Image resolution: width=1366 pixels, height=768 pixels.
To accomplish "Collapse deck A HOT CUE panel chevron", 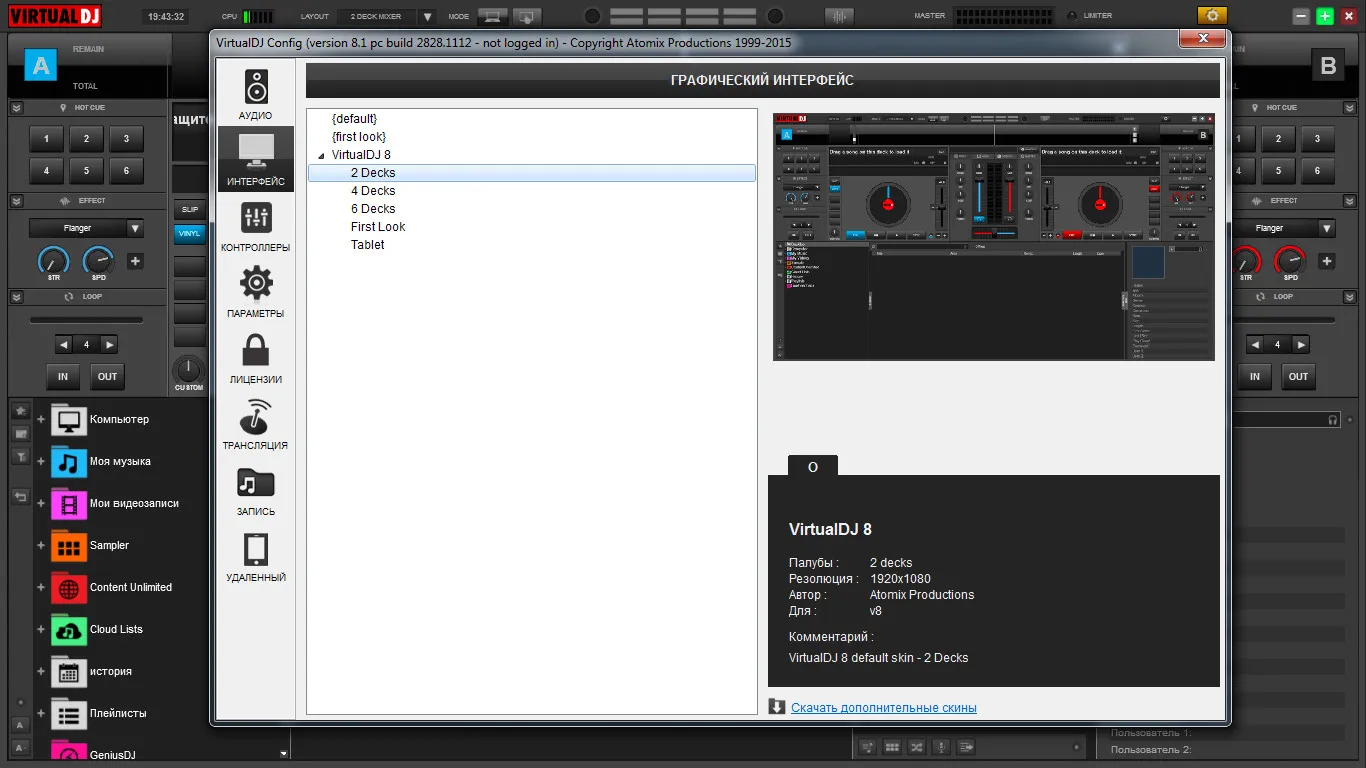I will click(17, 107).
